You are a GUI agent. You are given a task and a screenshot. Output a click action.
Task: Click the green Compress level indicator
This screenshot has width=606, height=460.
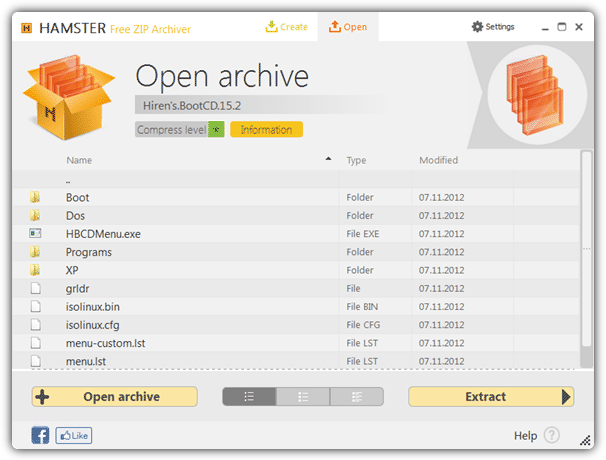click(216, 129)
